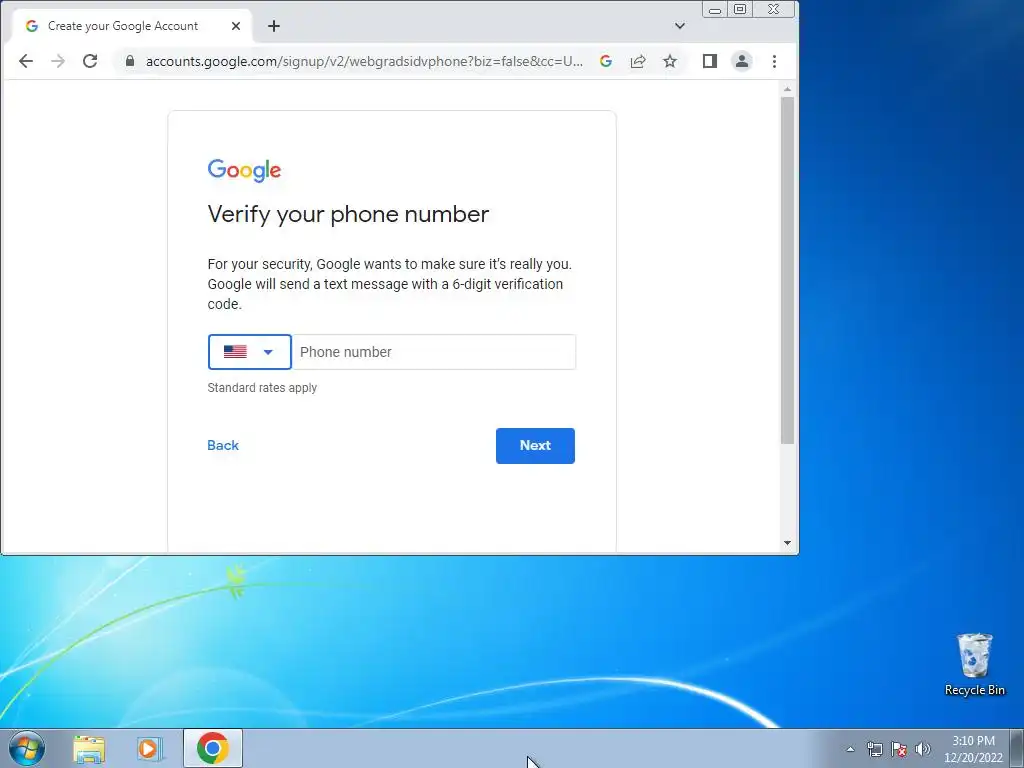This screenshot has height=768, width=1024.
Task: Share this page using the share icon
Action: point(638,61)
